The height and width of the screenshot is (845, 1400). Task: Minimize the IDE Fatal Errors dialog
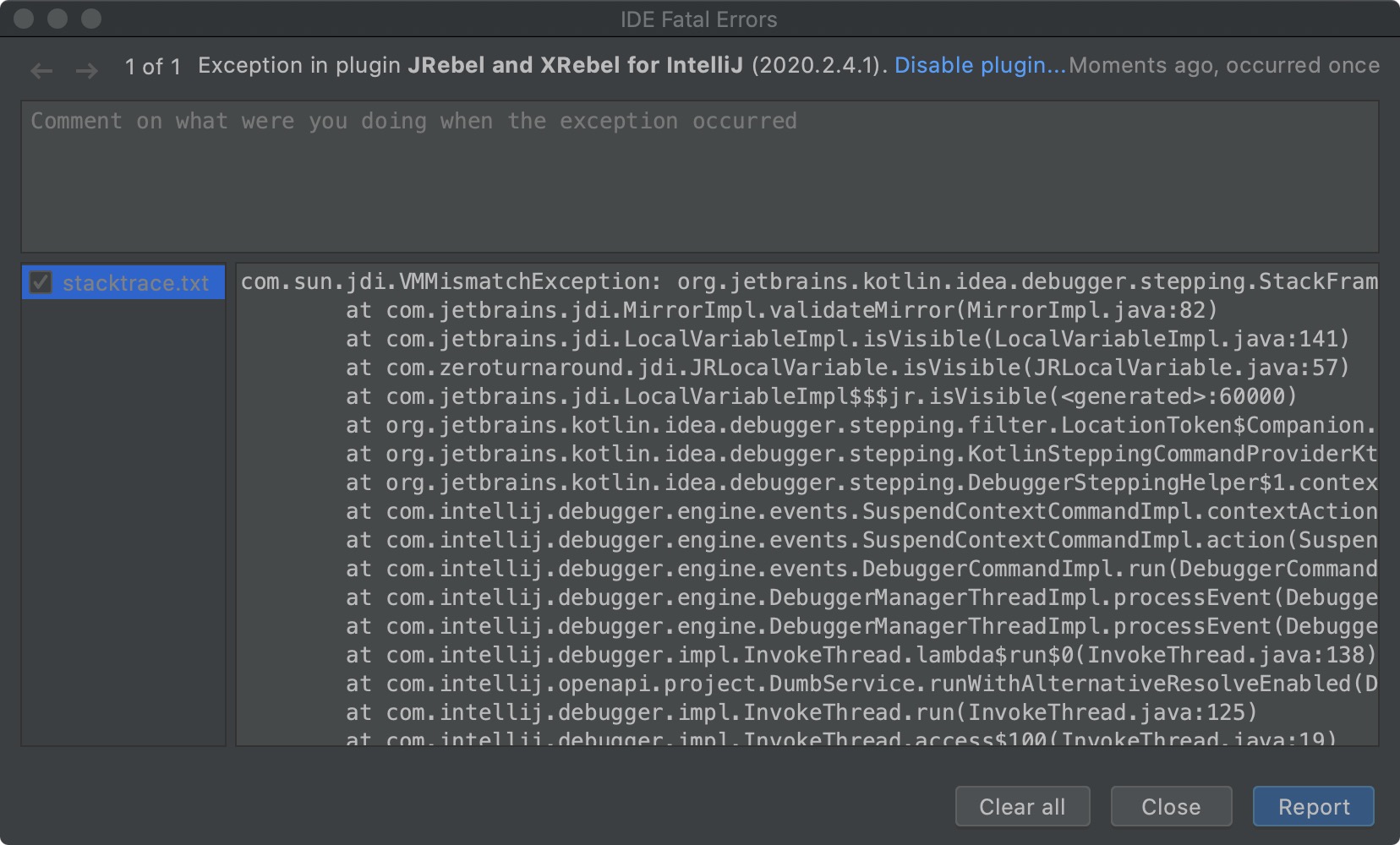pyautogui.click(x=57, y=19)
